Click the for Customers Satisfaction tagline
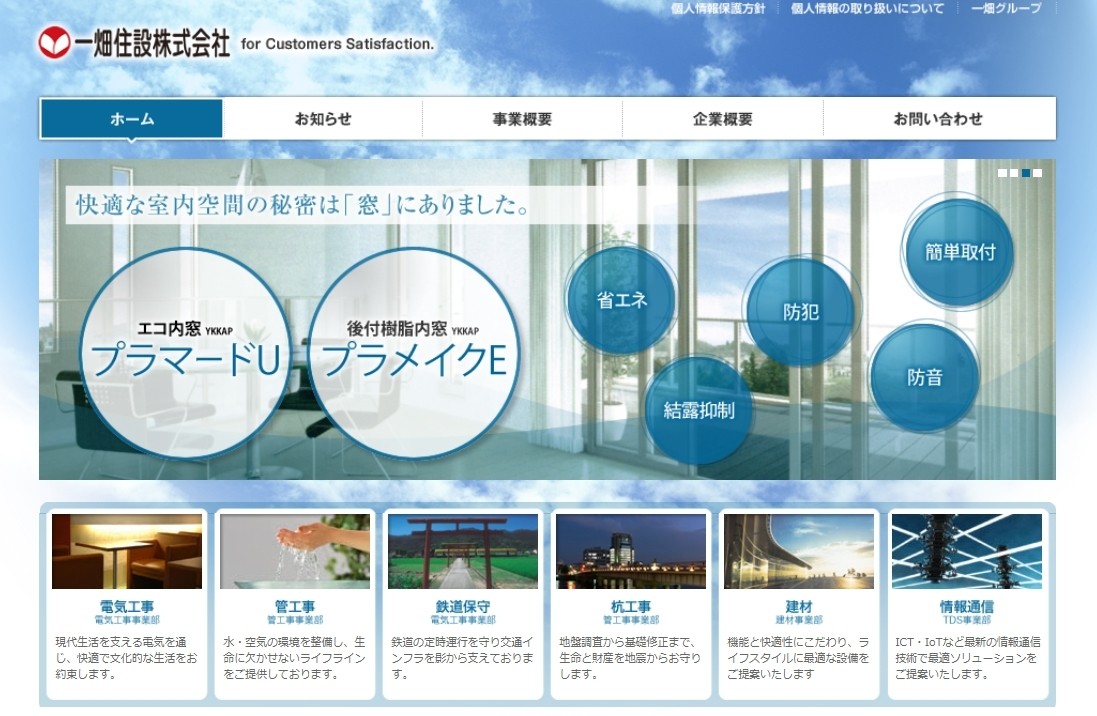This screenshot has width=1097, height=716. [x=337, y=44]
